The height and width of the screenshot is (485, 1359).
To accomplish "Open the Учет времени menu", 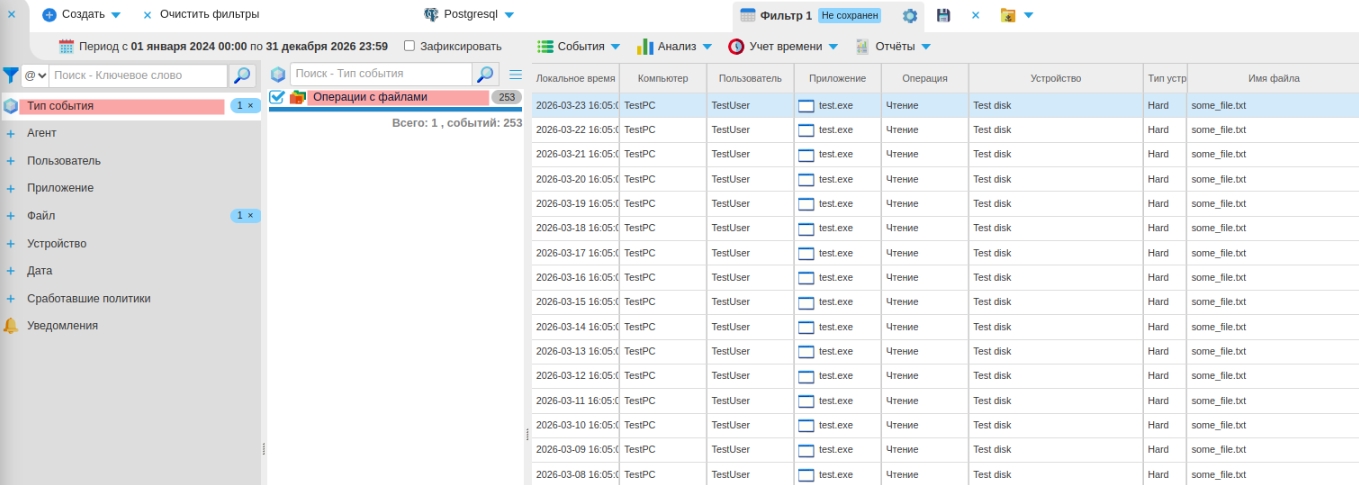I will click(784, 46).
